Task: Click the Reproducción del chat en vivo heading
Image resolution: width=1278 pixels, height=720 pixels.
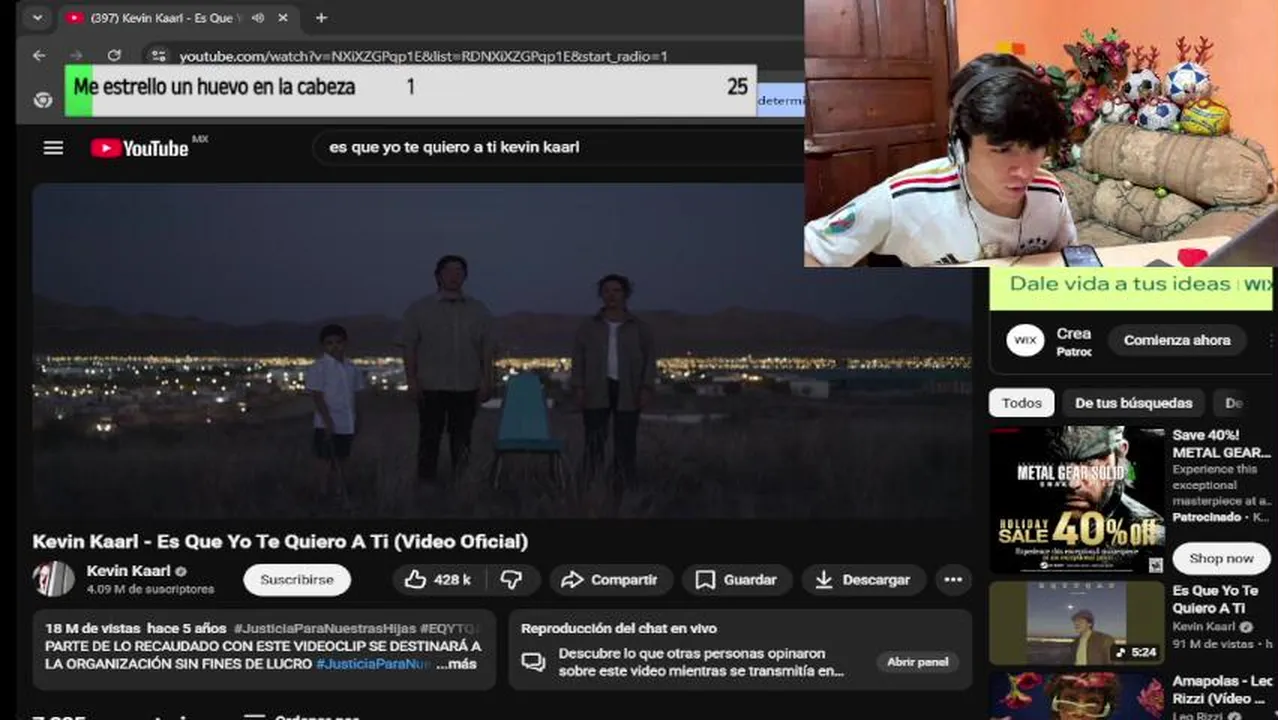Action: (619, 629)
